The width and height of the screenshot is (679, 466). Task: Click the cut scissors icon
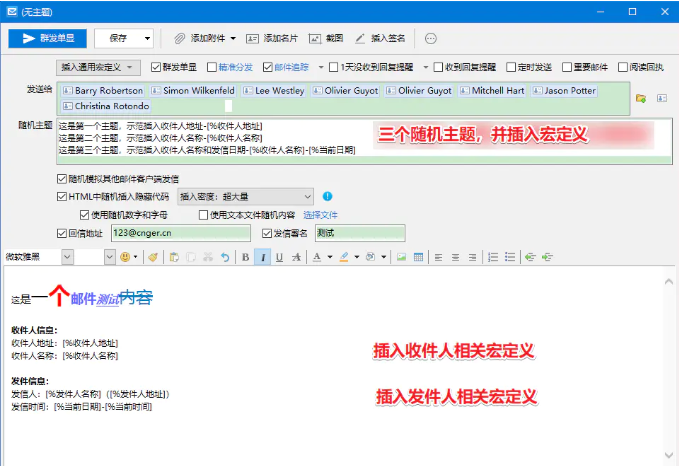click(208, 257)
